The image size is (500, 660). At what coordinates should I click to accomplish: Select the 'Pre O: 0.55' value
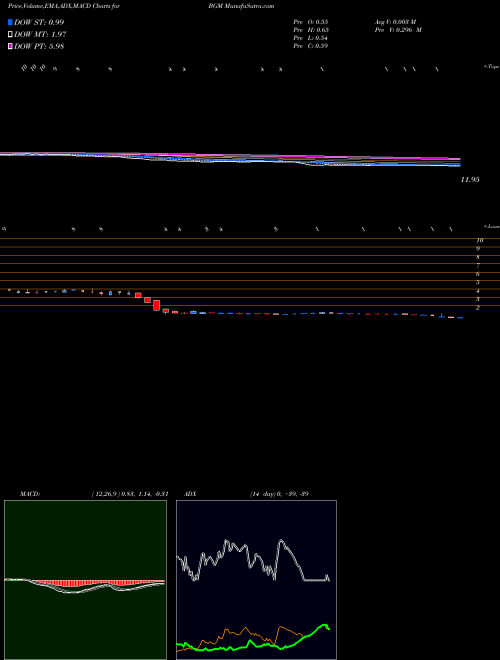tap(311, 22)
